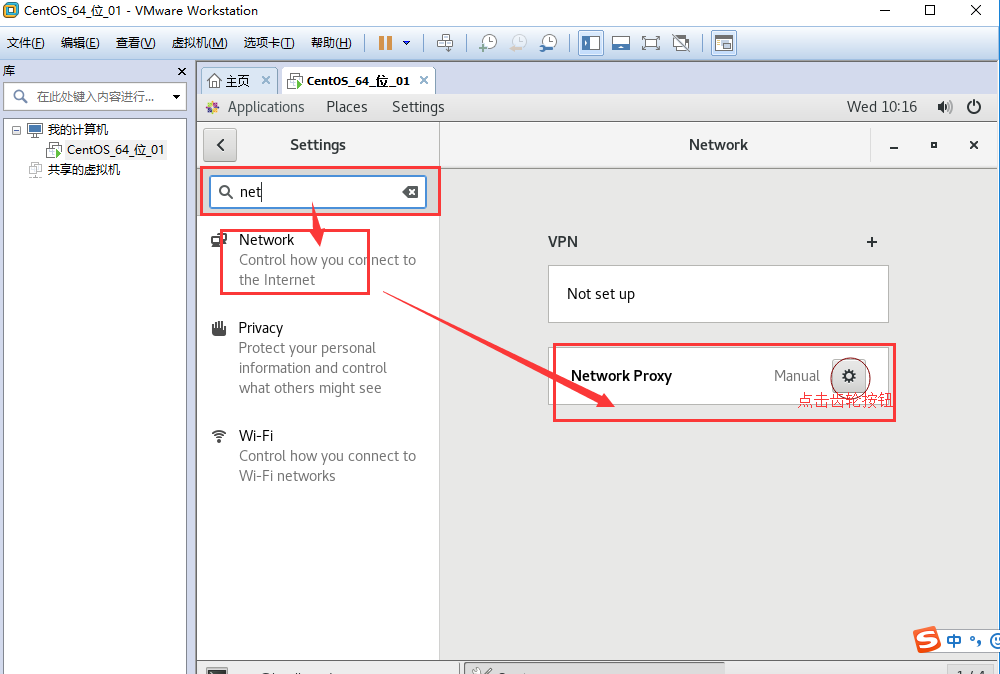This screenshot has height=674, width=1000.
Task: Open the 编辑(E) menu
Action: (x=80, y=43)
